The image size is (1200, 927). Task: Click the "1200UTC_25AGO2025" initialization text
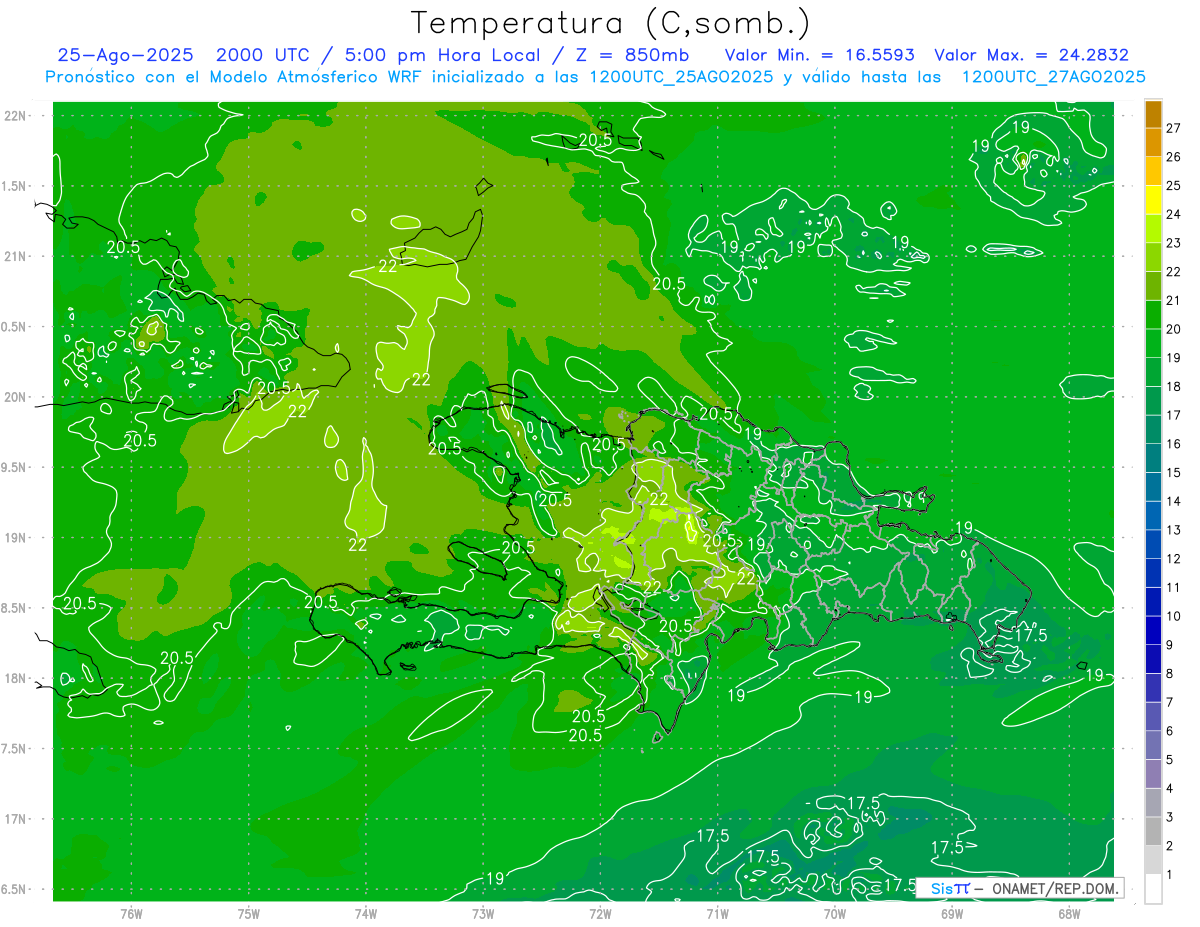(x=682, y=77)
